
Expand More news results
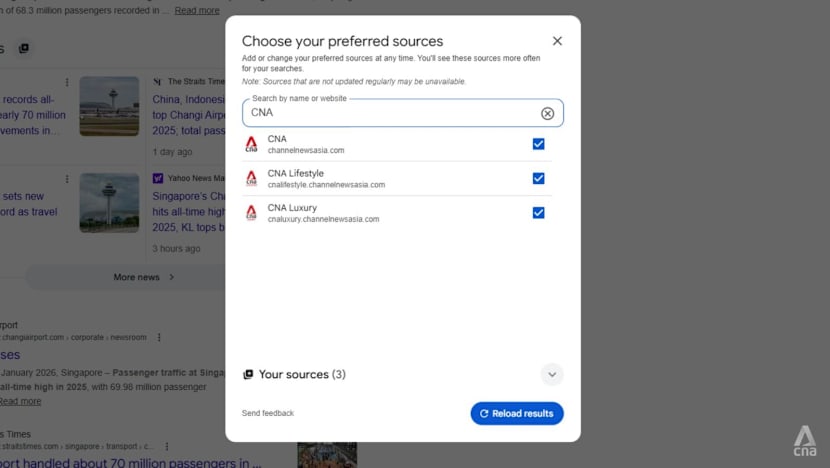(x=143, y=277)
